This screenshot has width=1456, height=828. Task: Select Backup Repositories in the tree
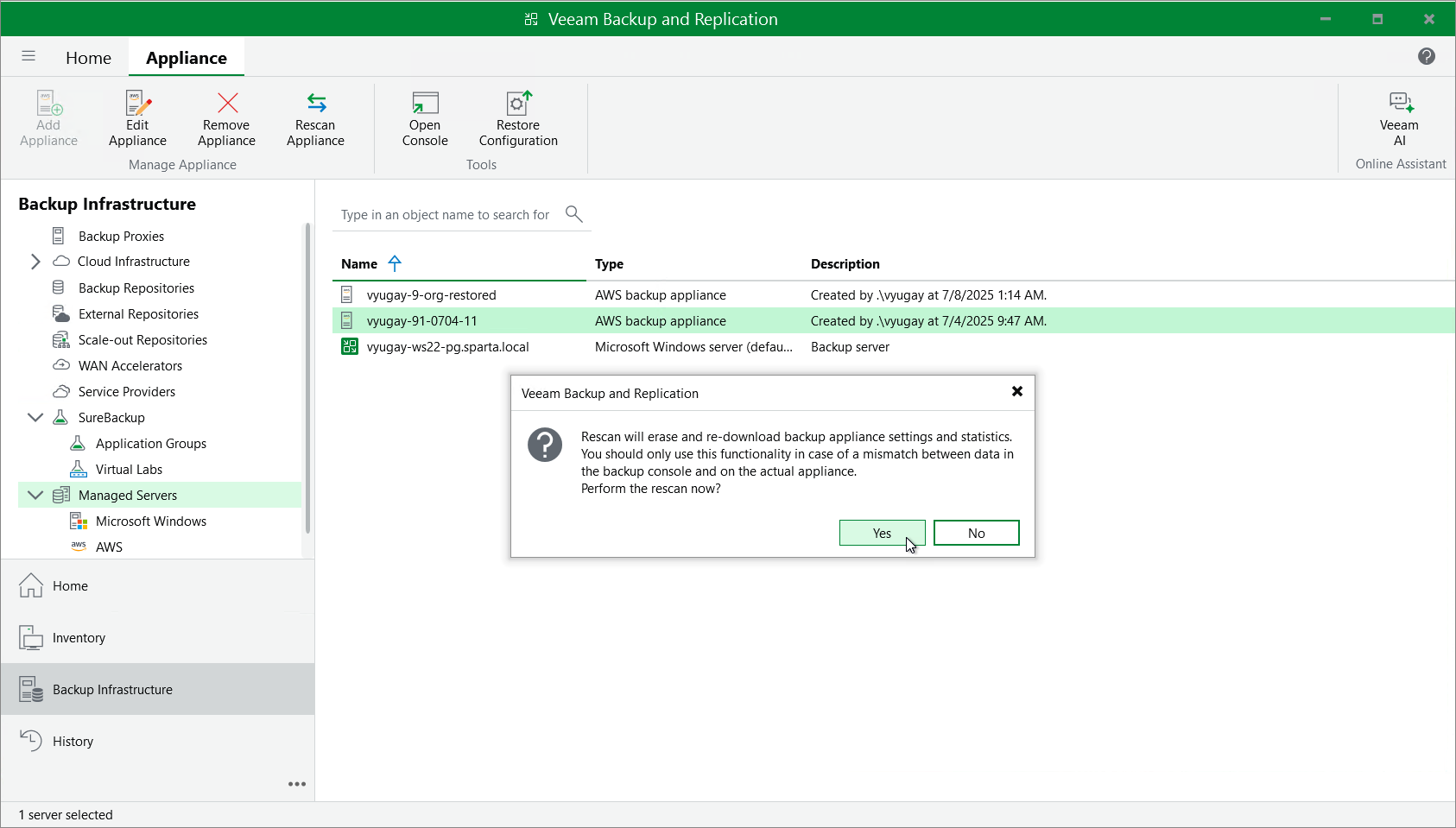point(136,288)
